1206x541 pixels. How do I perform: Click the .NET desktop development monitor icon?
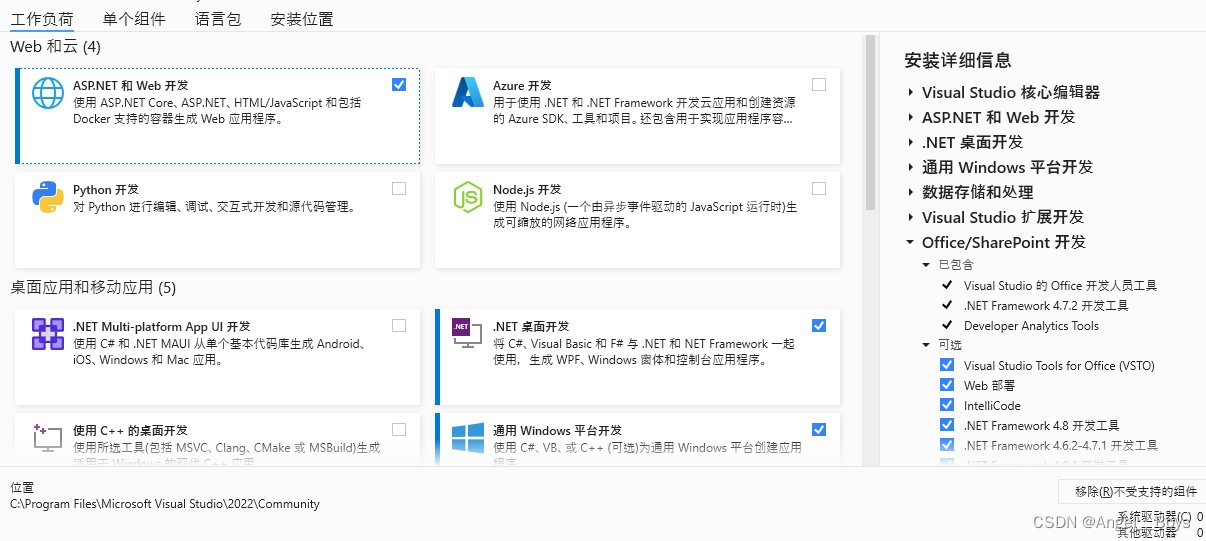click(468, 334)
